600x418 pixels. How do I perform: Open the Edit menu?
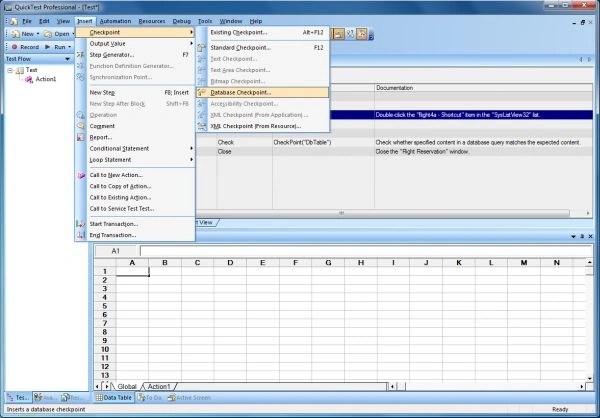click(44, 21)
